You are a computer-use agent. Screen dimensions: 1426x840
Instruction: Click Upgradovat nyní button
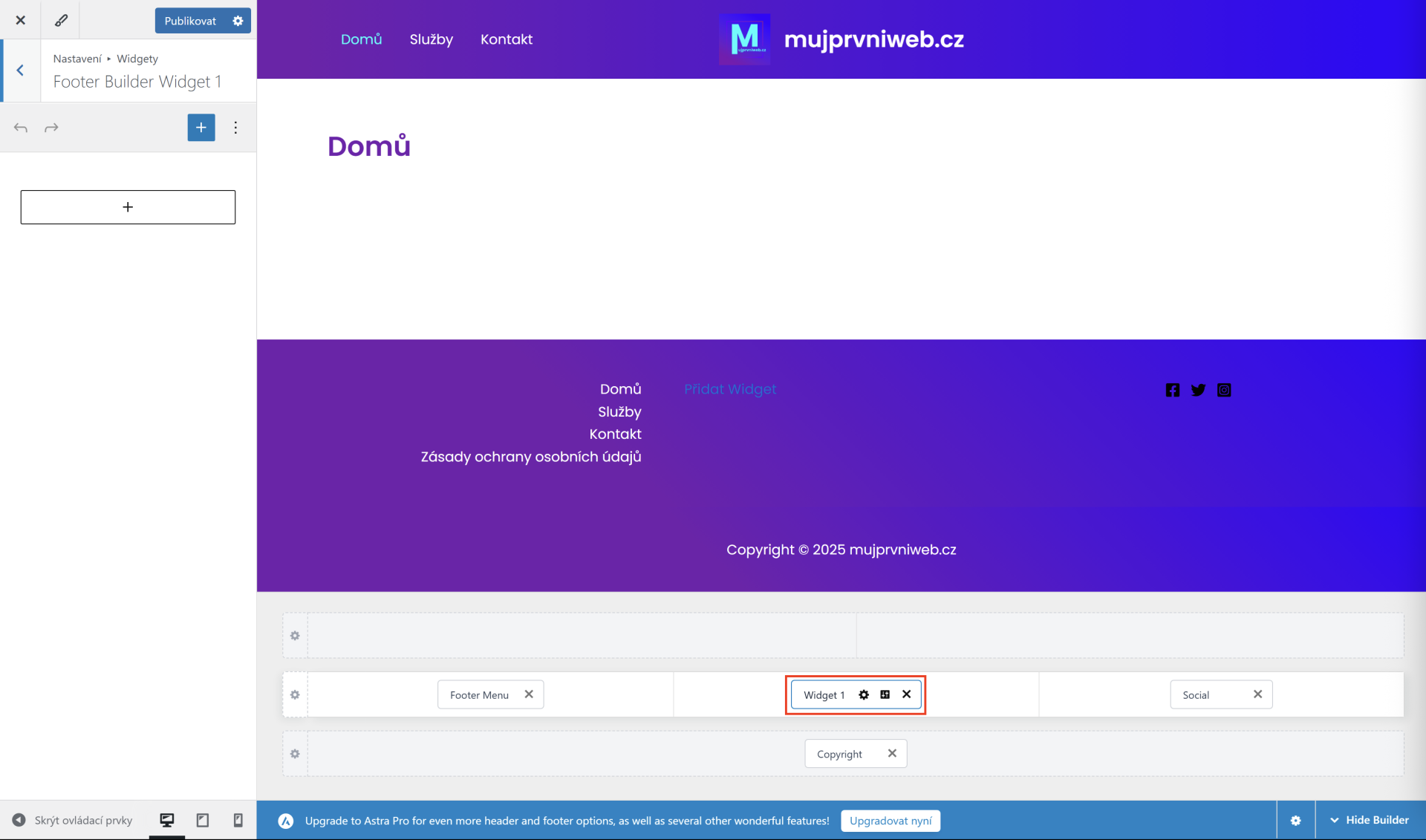click(x=890, y=821)
